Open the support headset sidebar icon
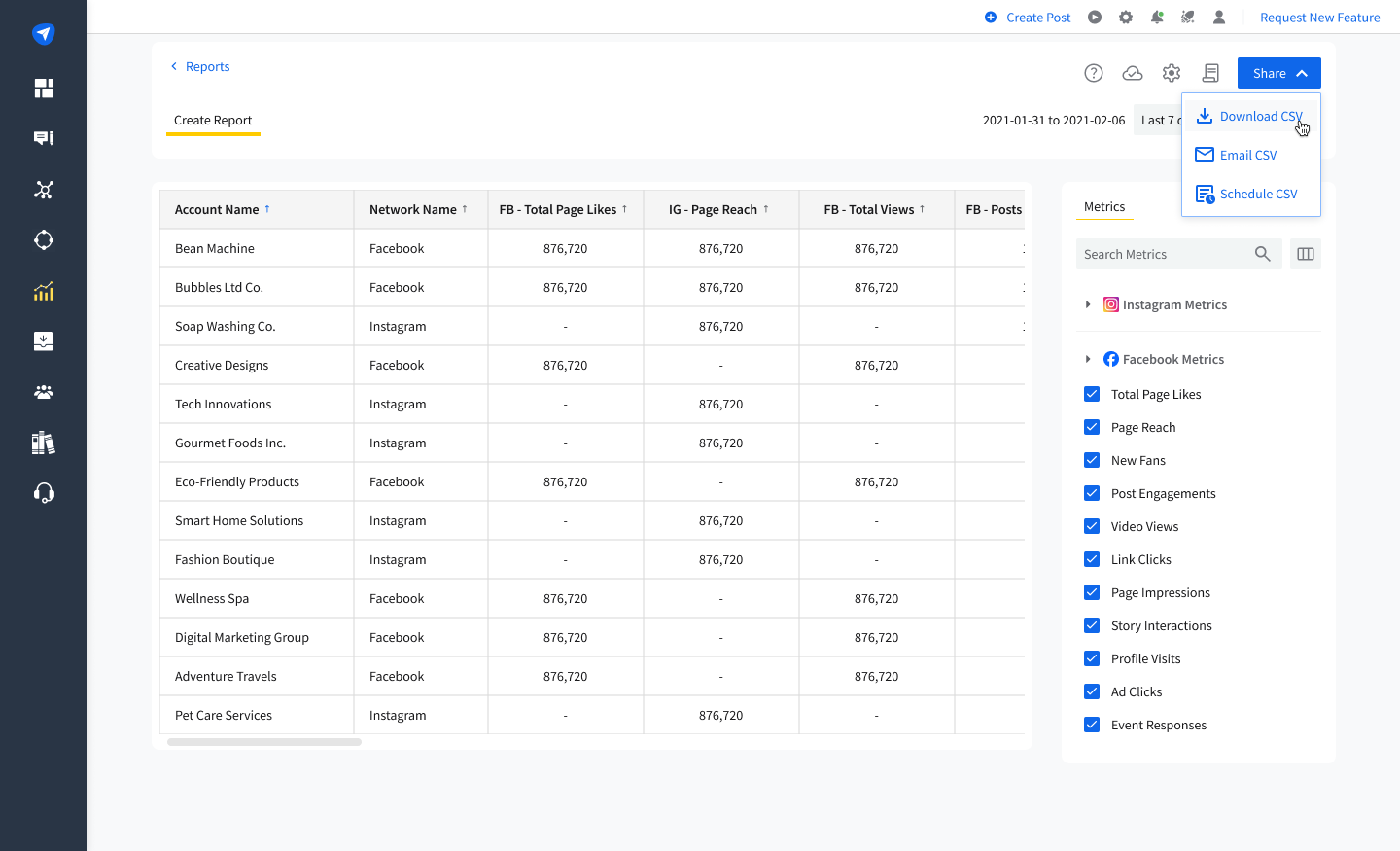Image resolution: width=1400 pixels, height=851 pixels. pos(44,493)
